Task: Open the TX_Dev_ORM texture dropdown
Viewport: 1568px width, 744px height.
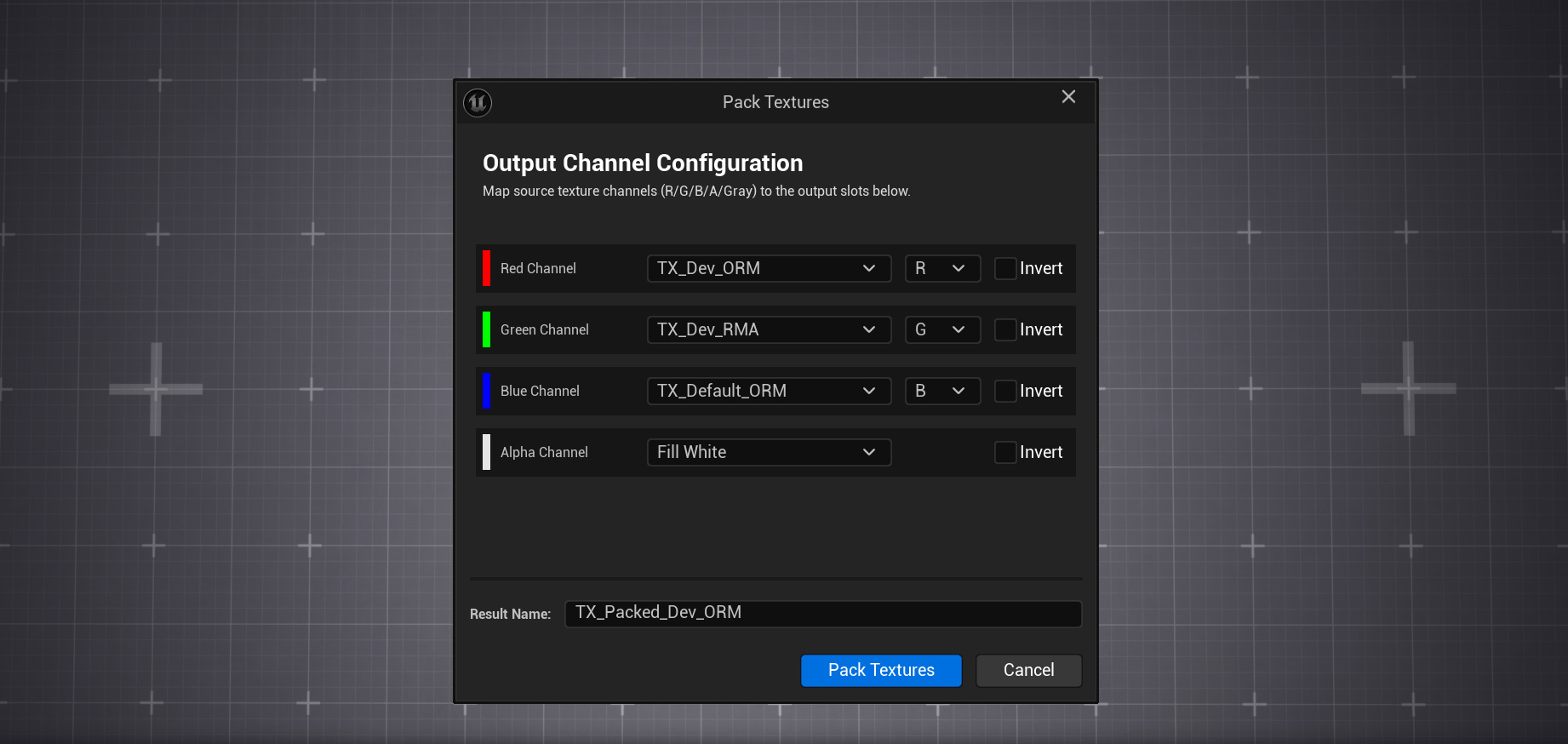Action: (x=769, y=269)
